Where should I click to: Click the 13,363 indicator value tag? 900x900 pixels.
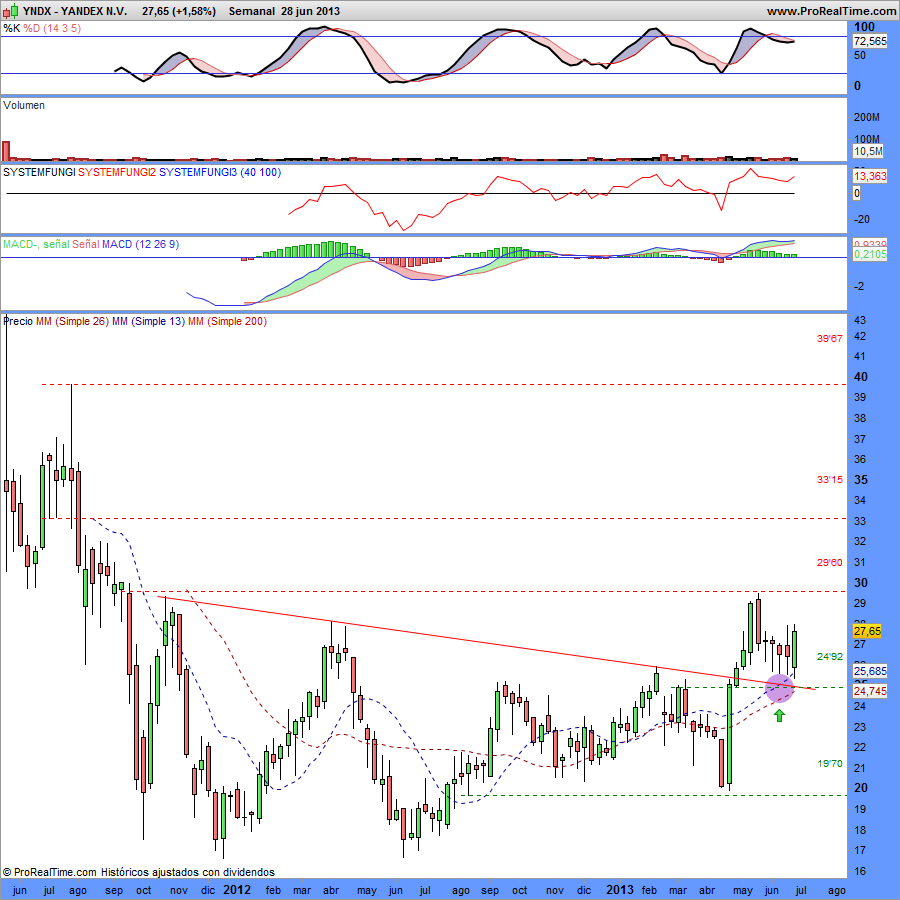point(870,176)
